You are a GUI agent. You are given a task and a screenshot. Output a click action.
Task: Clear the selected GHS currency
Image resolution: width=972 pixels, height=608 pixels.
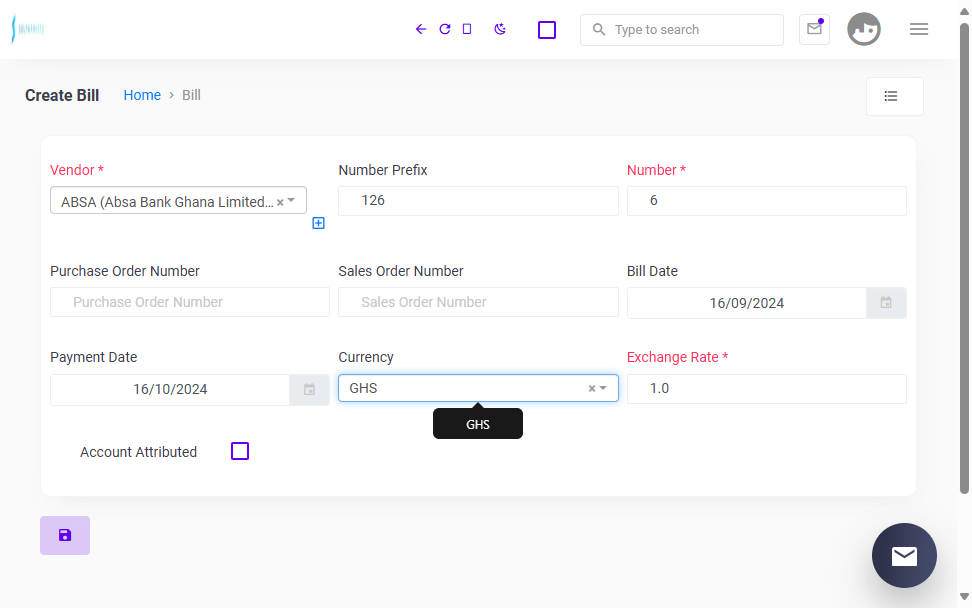coord(591,389)
